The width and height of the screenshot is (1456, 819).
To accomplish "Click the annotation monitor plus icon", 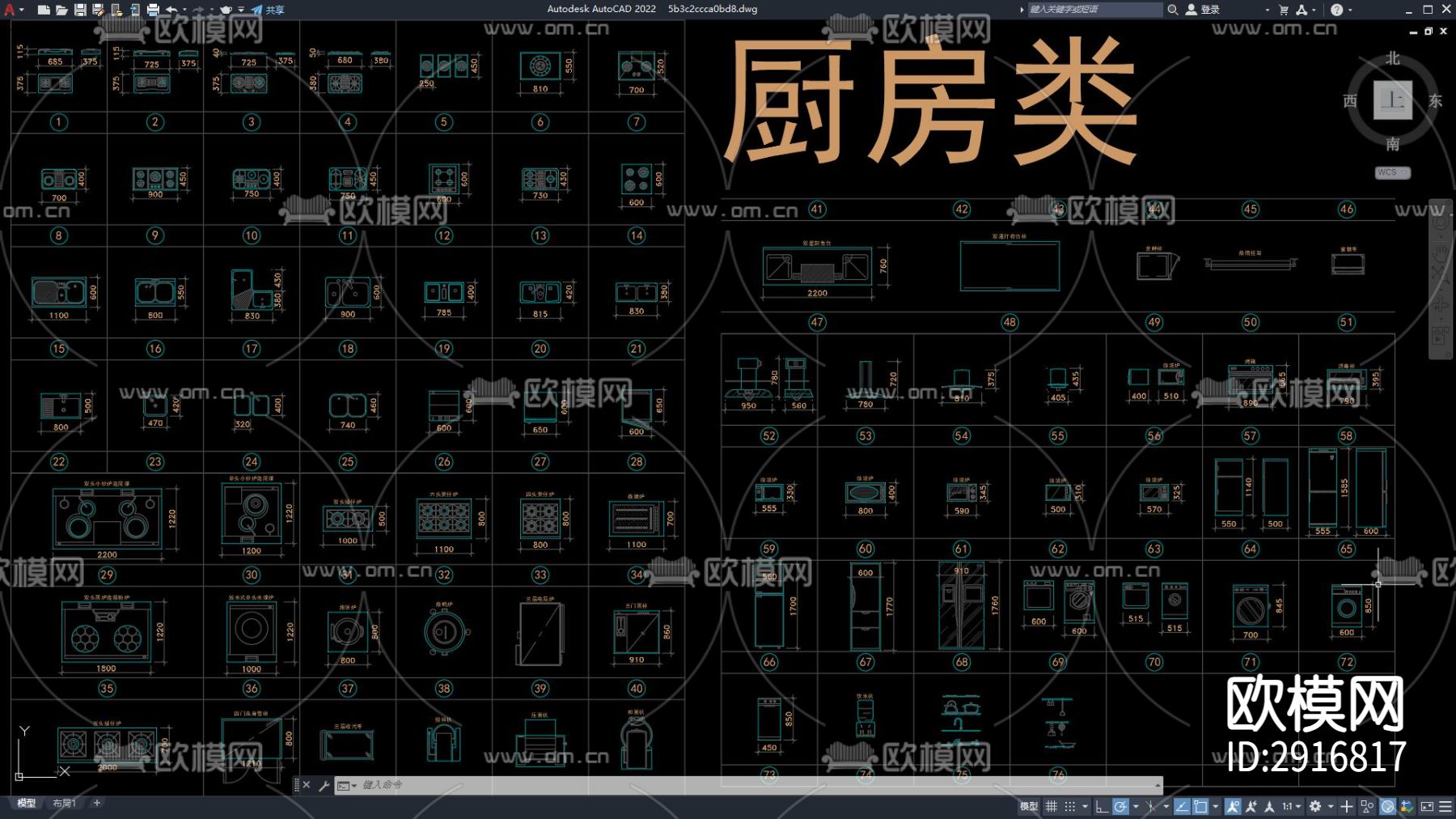I will pos(1347,806).
